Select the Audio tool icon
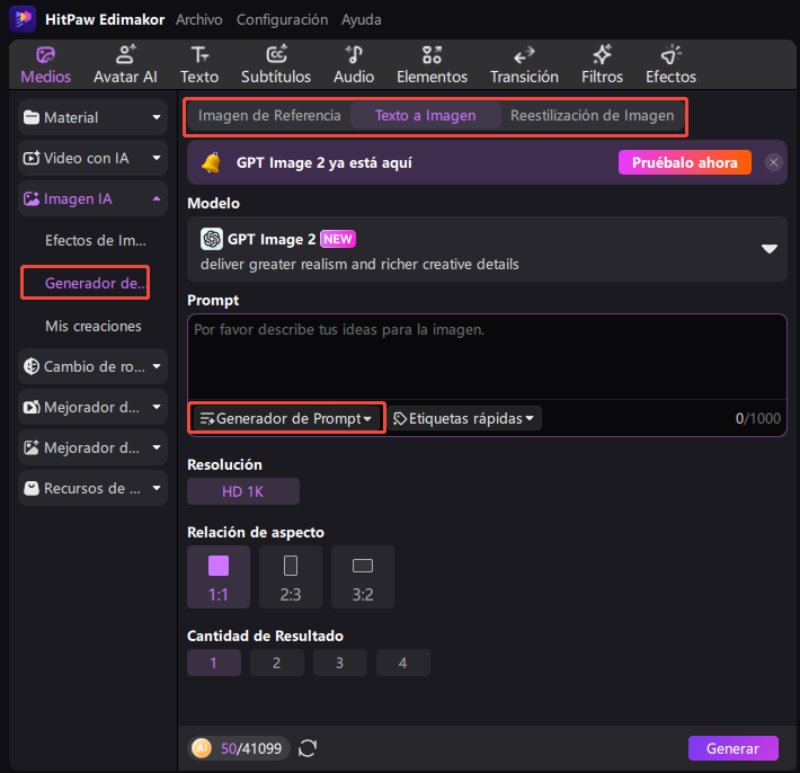The image size is (800, 773). pyautogui.click(x=354, y=54)
